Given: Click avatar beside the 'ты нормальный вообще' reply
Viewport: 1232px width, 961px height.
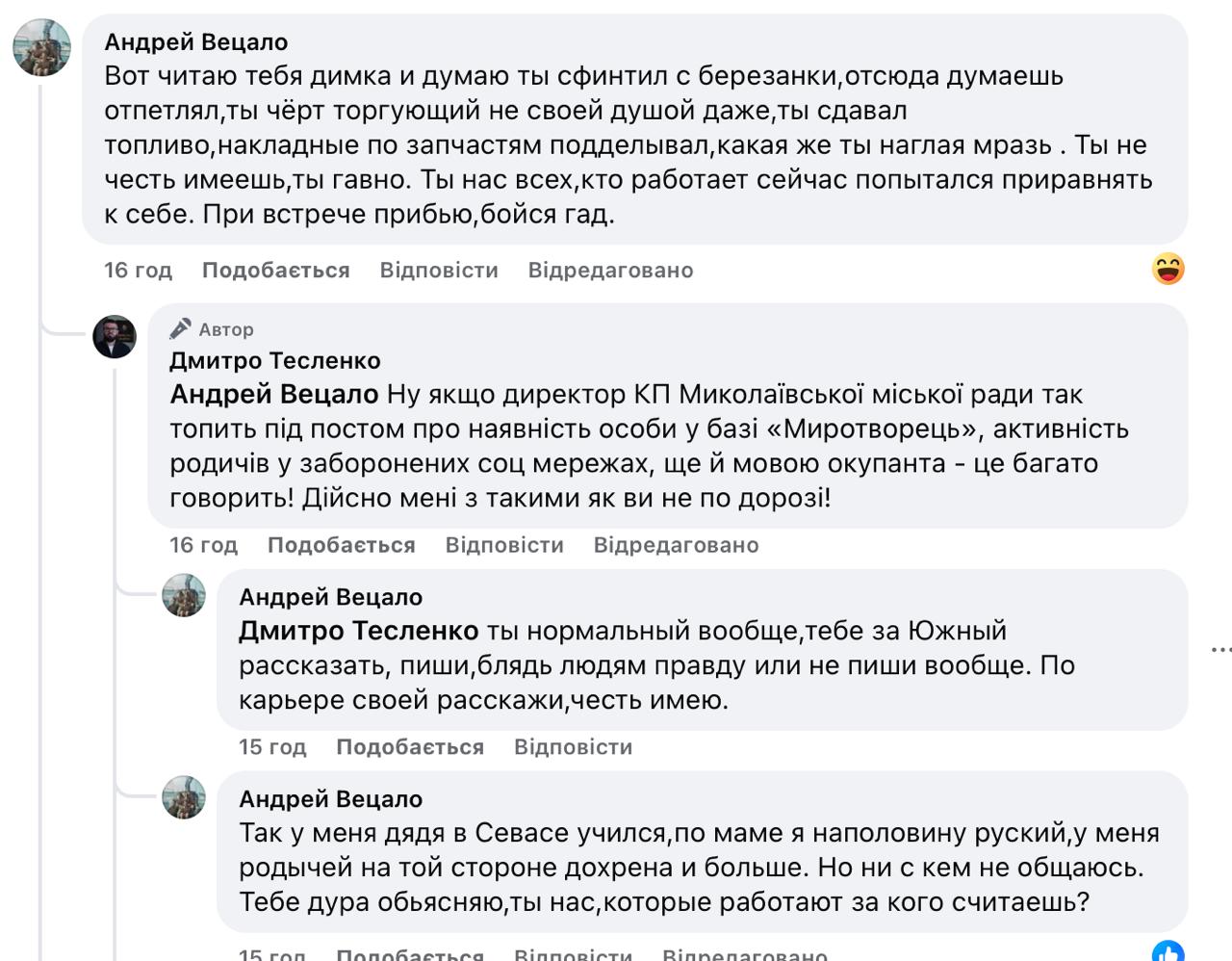Looking at the screenshot, I should point(184,595).
